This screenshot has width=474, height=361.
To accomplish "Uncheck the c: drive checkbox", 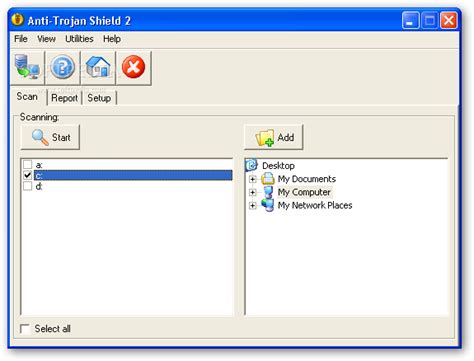I will (x=28, y=175).
